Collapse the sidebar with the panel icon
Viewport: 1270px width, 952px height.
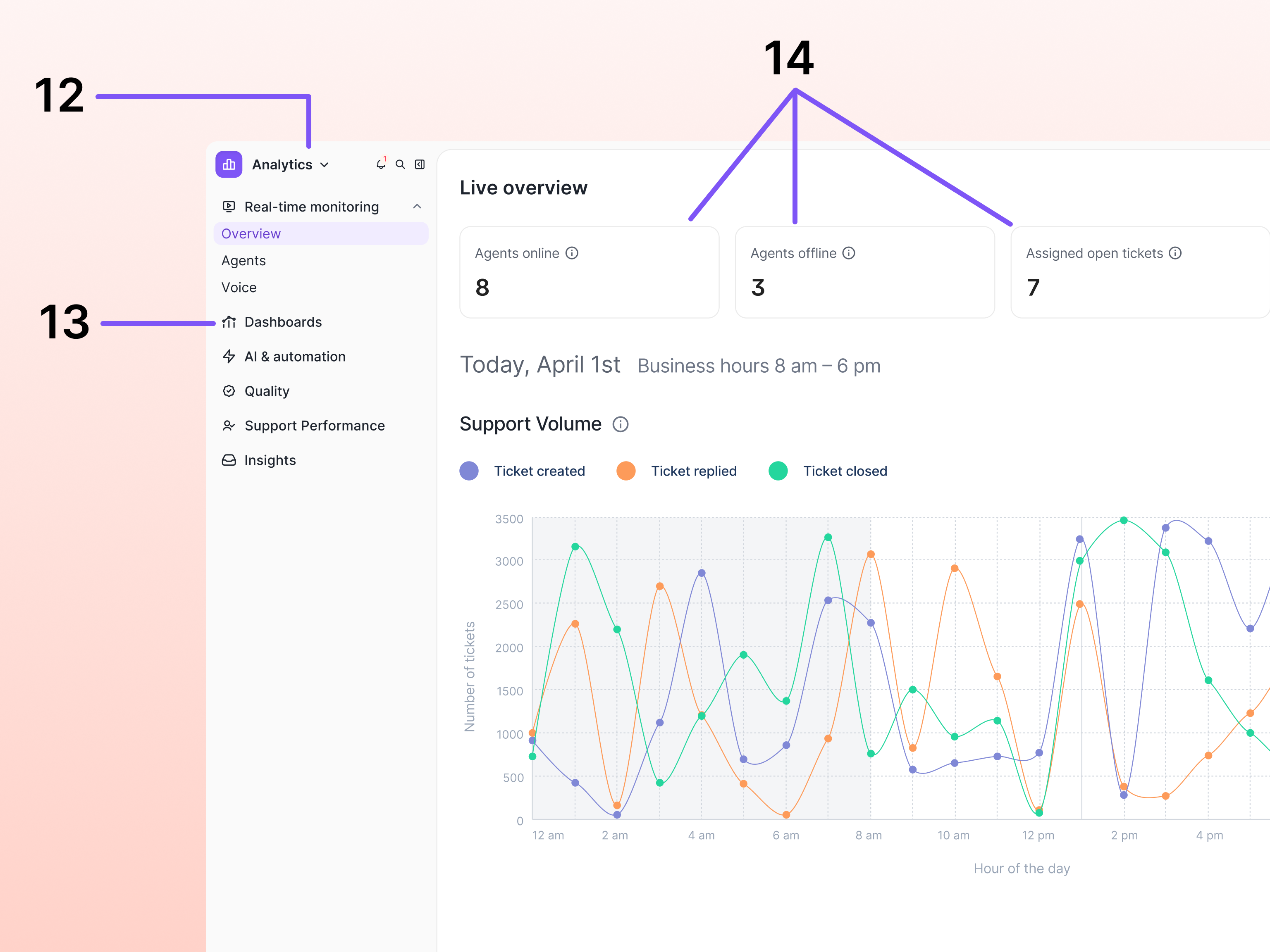420,164
